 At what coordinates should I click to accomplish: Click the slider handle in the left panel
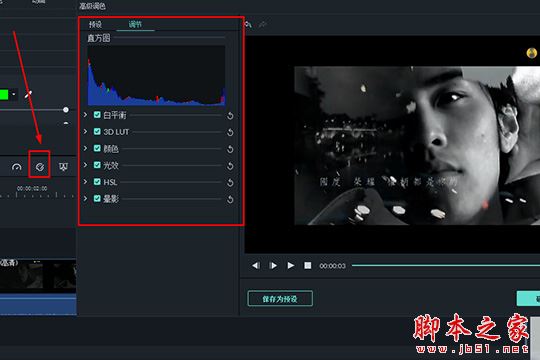point(66,110)
